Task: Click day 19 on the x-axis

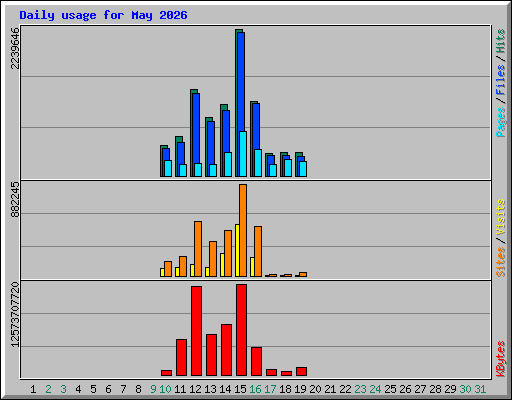Action: (x=300, y=389)
